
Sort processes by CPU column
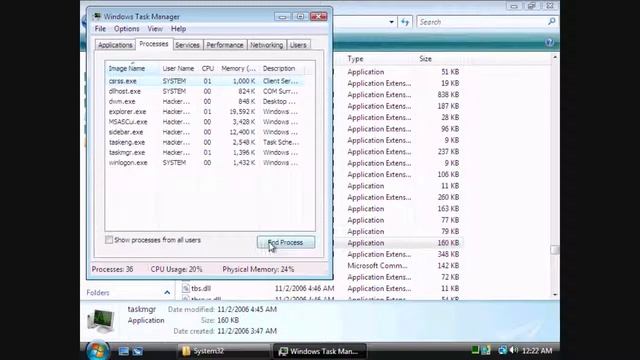pyautogui.click(x=208, y=69)
